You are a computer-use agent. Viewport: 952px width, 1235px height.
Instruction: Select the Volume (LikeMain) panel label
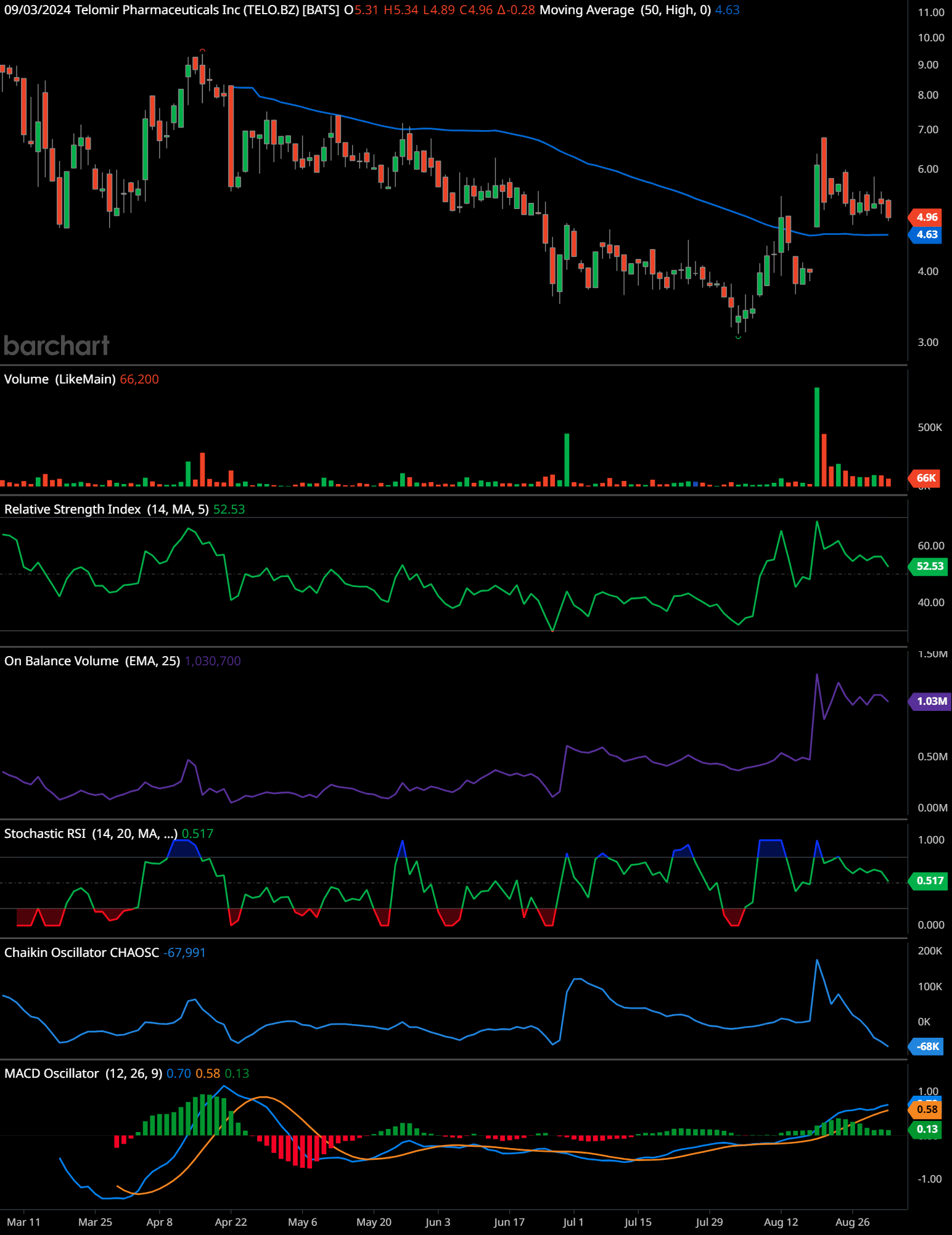point(60,379)
